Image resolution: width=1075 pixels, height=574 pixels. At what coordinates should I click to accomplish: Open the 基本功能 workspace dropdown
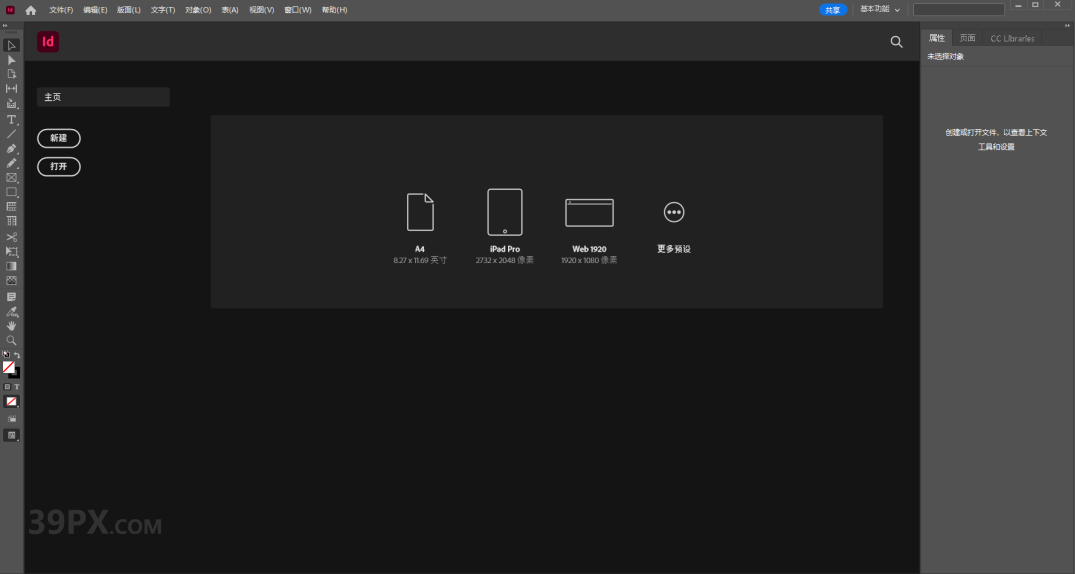(x=880, y=10)
